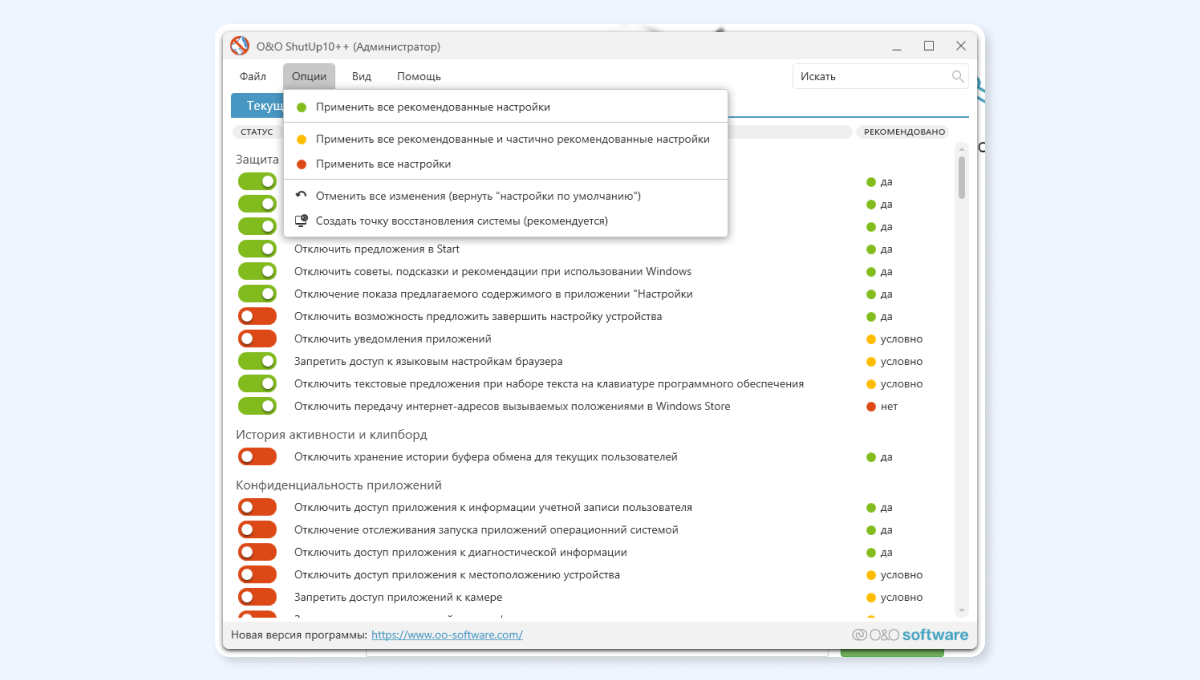Open the Вид menu

(361, 76)
